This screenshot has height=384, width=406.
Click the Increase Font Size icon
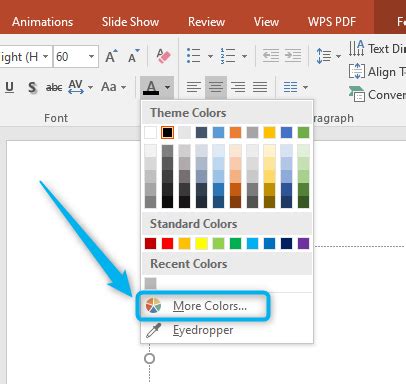[x=112, y=56]
